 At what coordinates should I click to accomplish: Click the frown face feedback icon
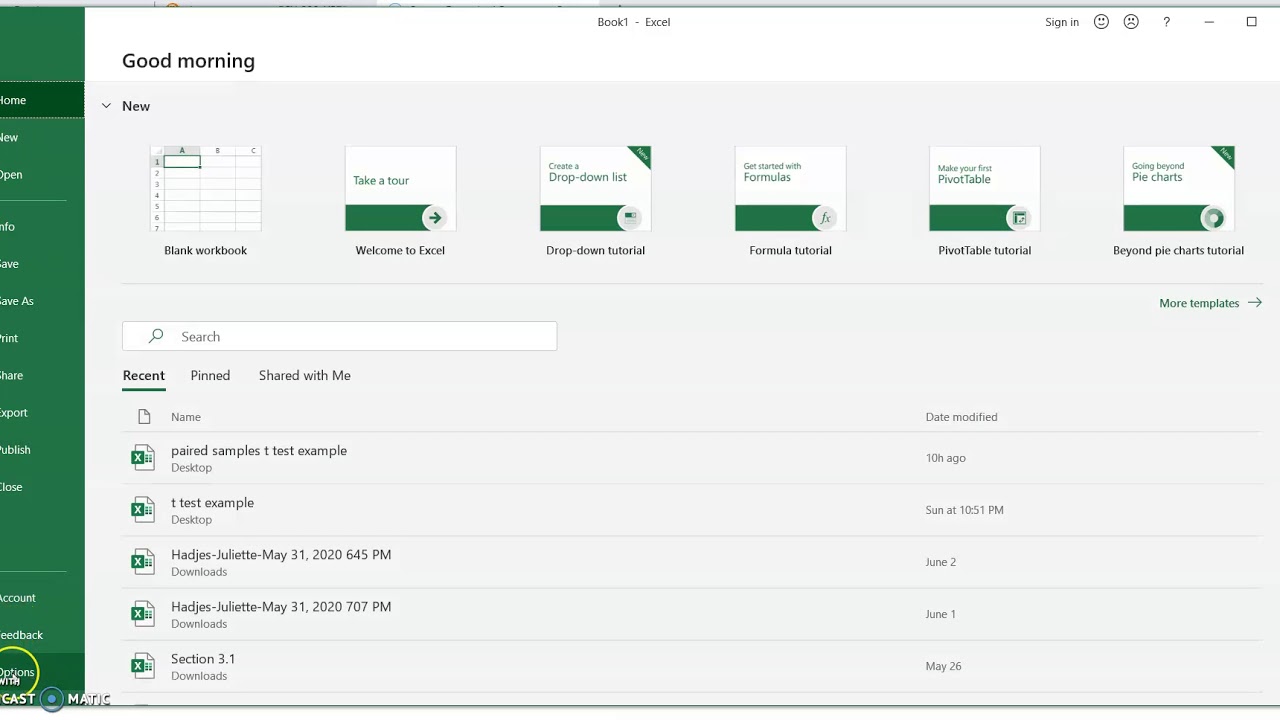pos(1131,22)
